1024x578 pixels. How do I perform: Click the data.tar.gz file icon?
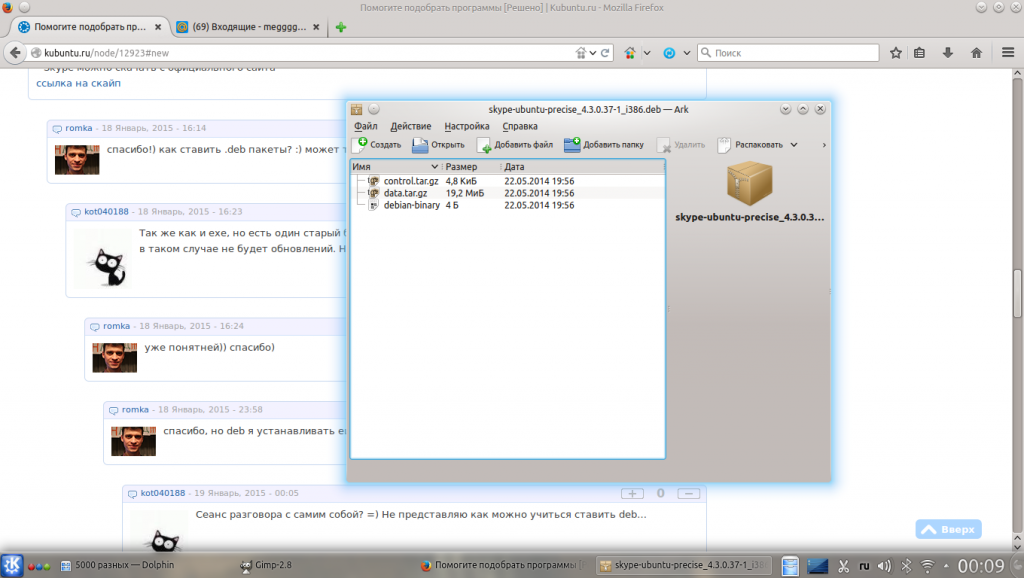[374, 193]
